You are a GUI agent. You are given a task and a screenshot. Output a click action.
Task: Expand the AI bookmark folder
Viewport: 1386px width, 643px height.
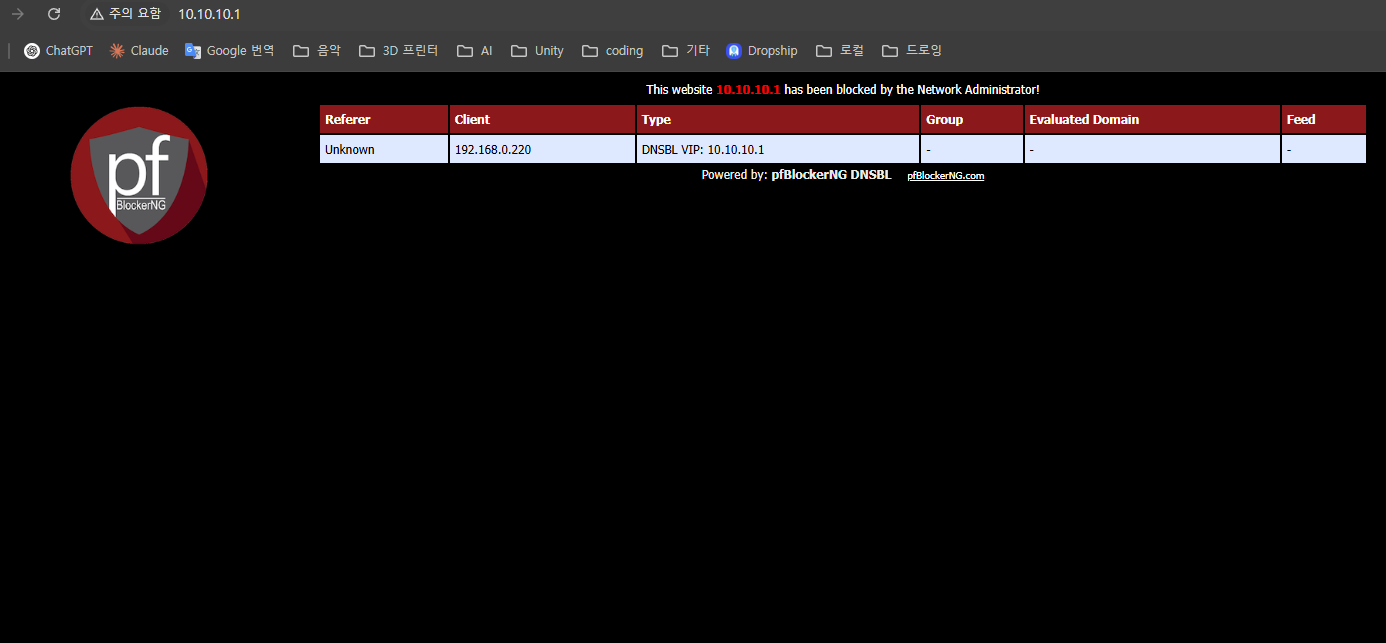coord(475,51)
